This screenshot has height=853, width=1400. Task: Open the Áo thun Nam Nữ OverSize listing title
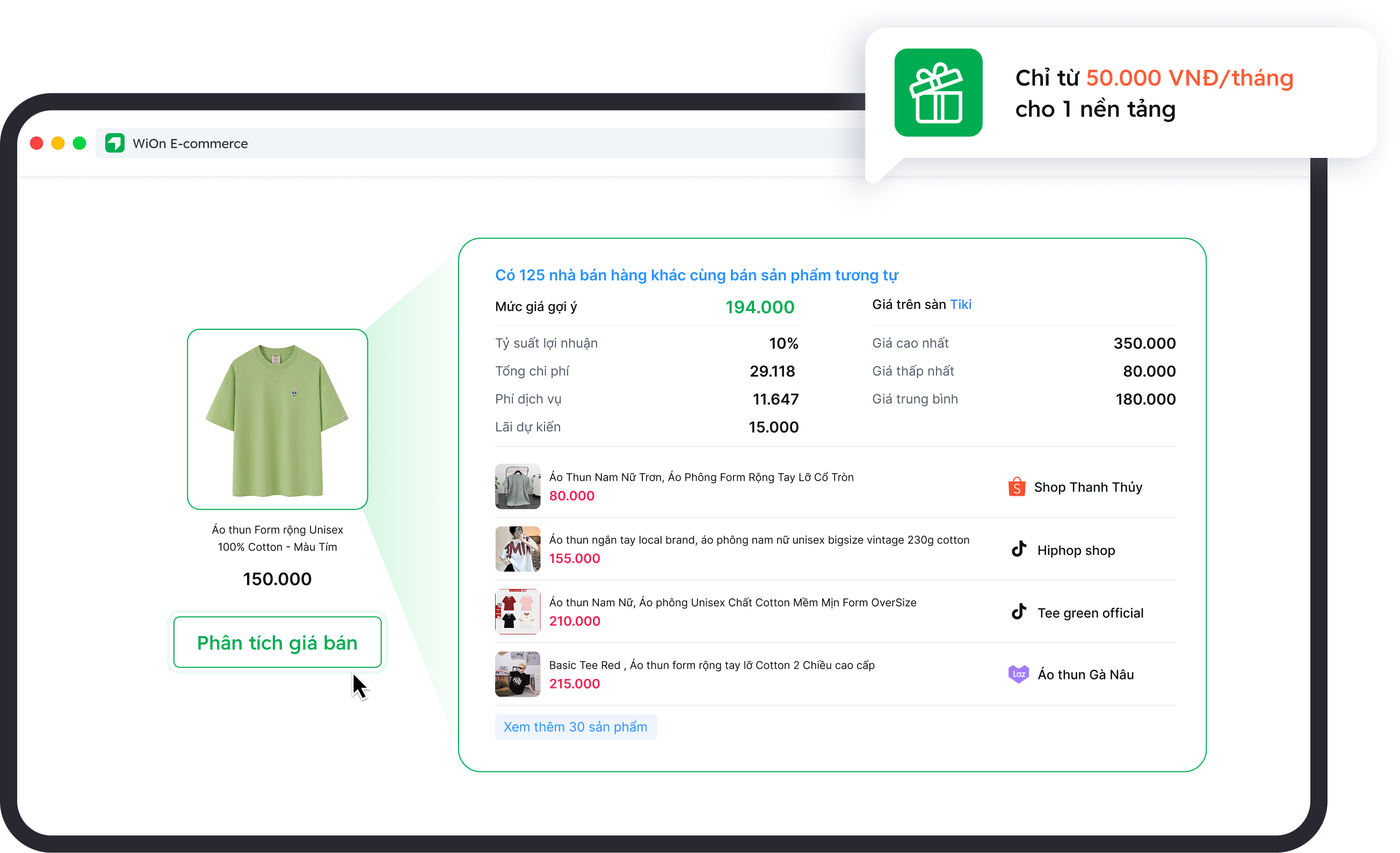(x=732, y=602)
